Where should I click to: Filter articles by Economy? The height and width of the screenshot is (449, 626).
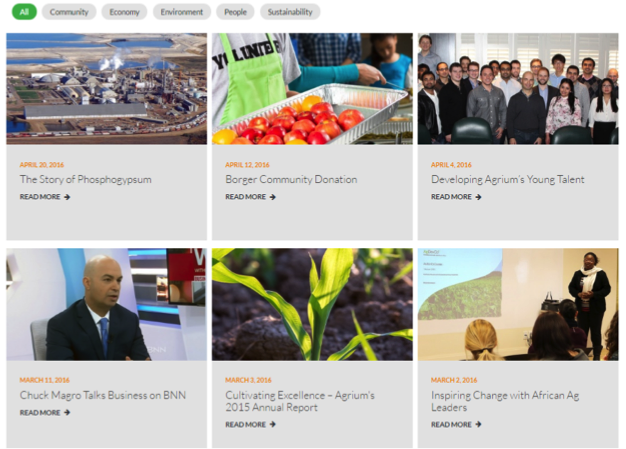124,12
